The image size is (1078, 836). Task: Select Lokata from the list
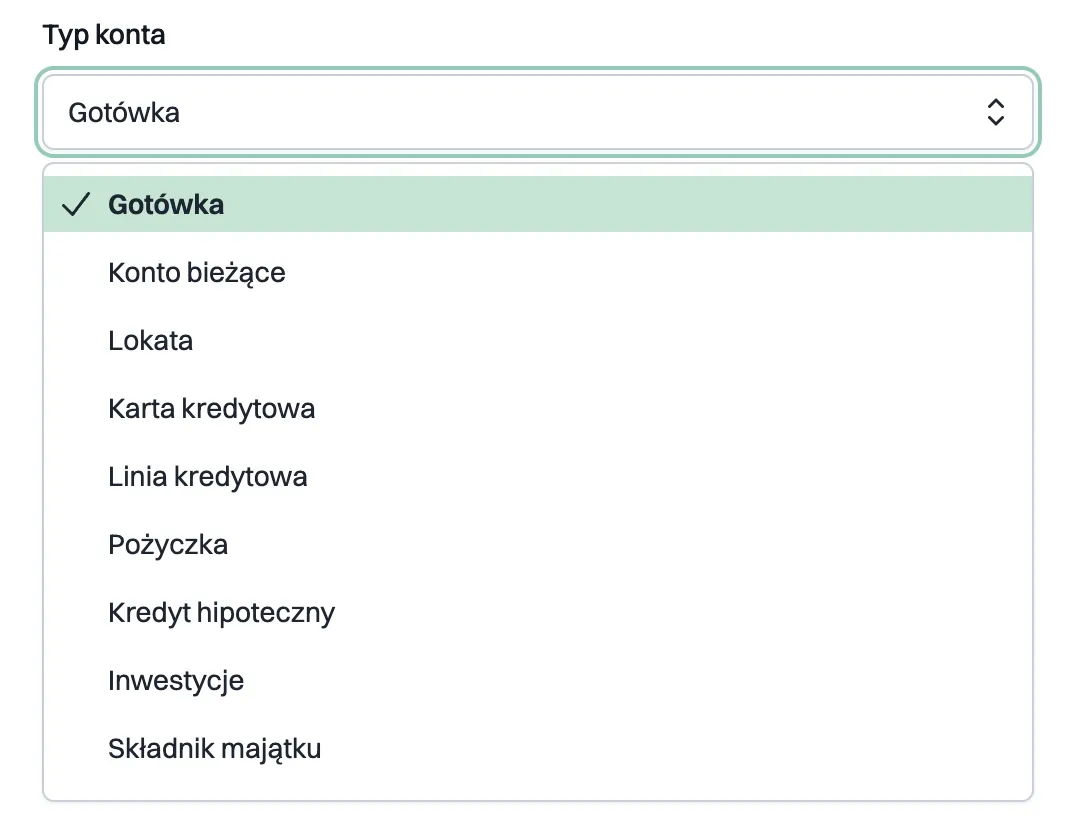[151, 341]
